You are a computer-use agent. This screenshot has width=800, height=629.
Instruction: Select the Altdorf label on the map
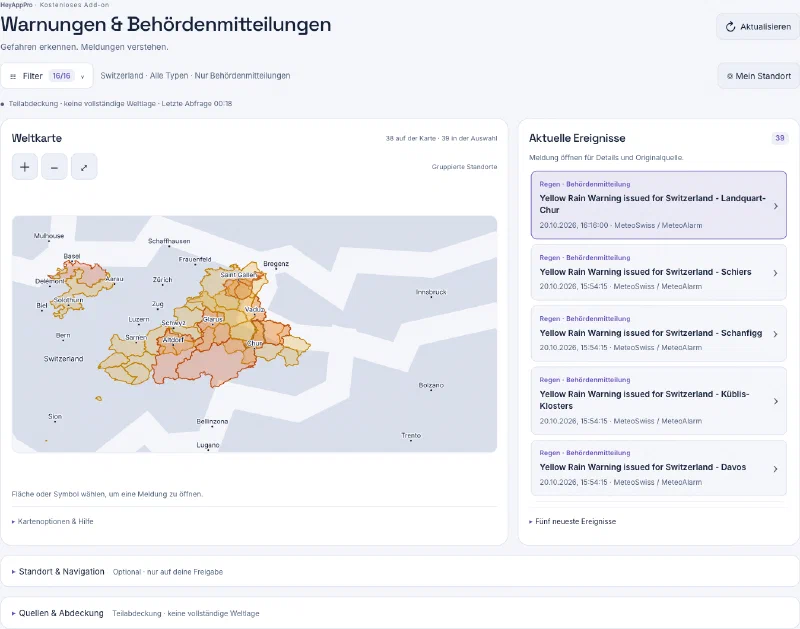[x=173, y=340]
